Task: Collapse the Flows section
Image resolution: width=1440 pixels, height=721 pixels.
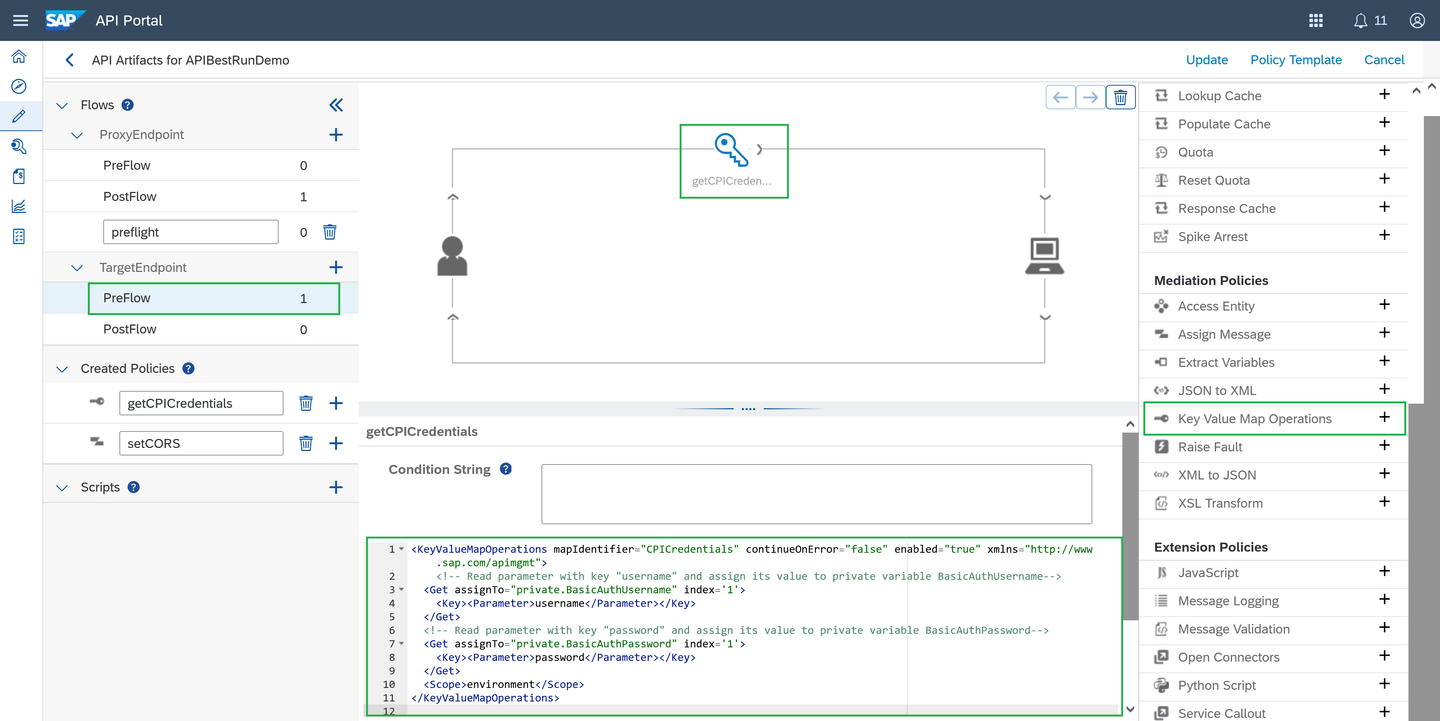Action: click(x=62, y=105)
